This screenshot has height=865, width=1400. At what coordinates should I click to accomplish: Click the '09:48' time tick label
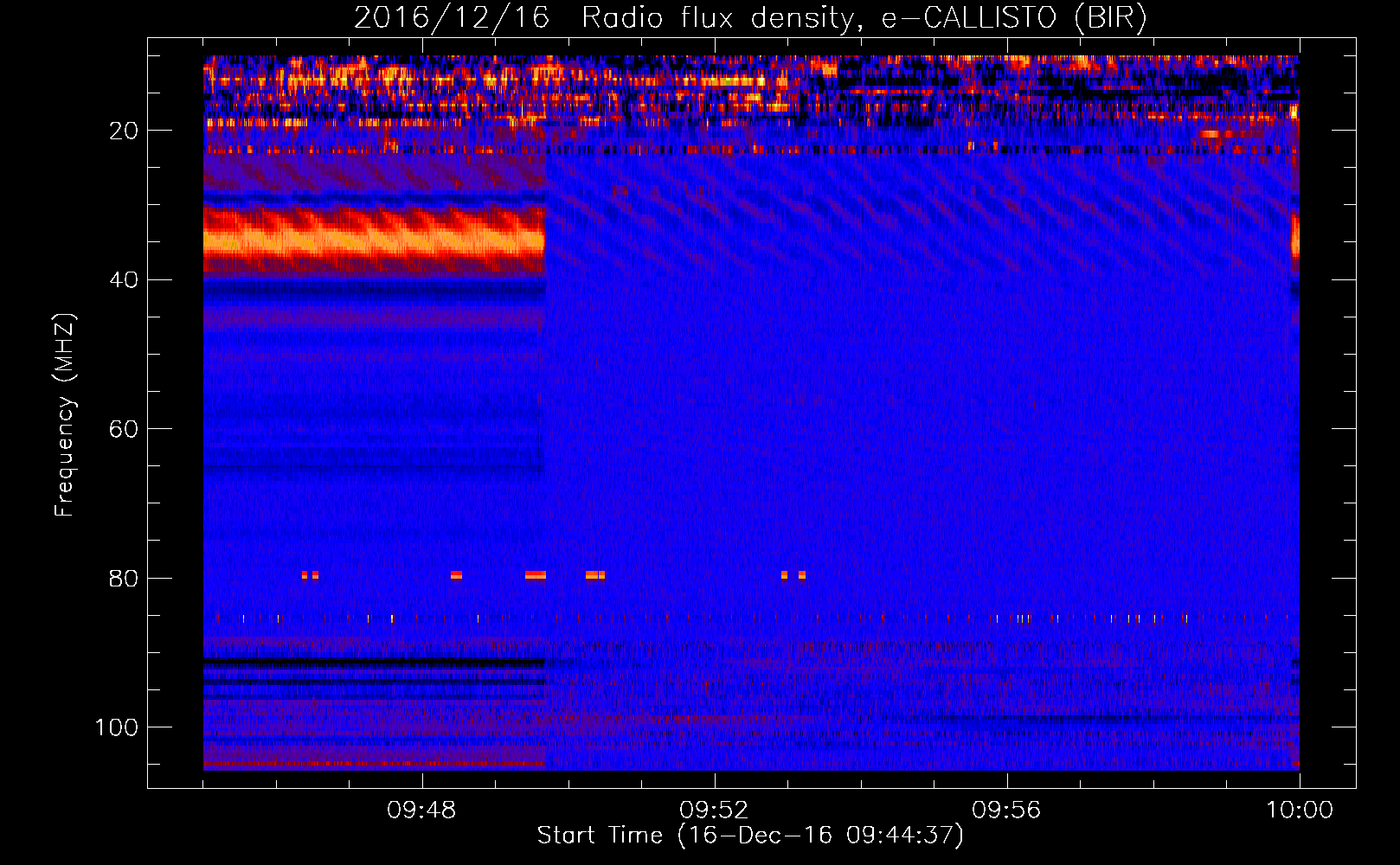click(421, 811)
